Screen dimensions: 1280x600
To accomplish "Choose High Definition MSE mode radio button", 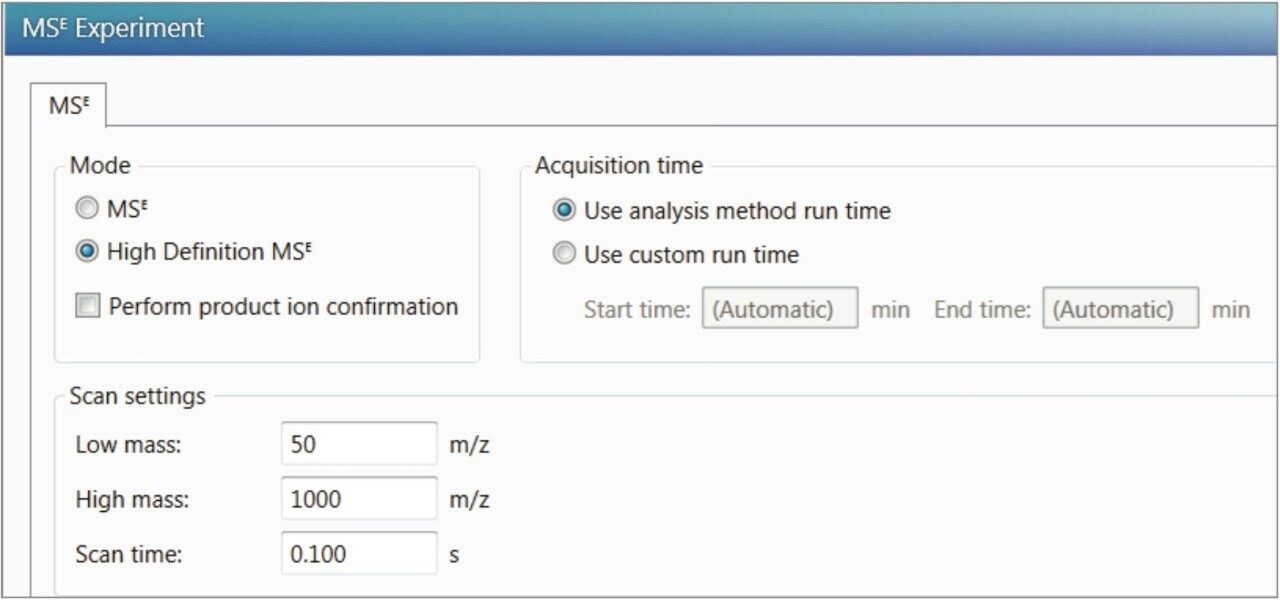I will tap(88, 253).
